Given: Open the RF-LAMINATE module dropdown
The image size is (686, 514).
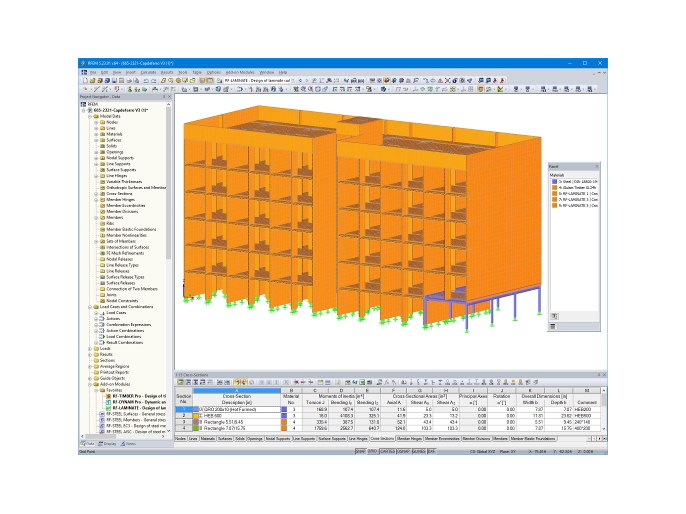Looking at the screenshot, I should point(293,80).
